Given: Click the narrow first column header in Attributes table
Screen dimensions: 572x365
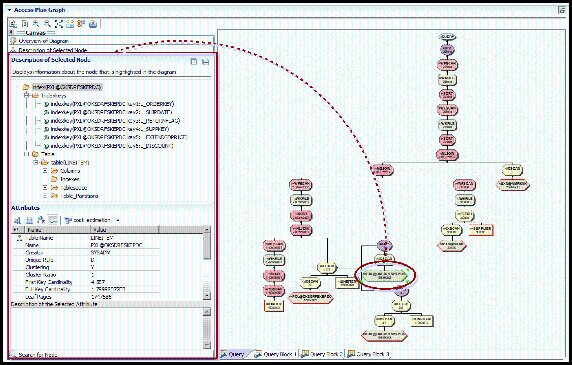Looking at the screenshot, I should [18, 230].
